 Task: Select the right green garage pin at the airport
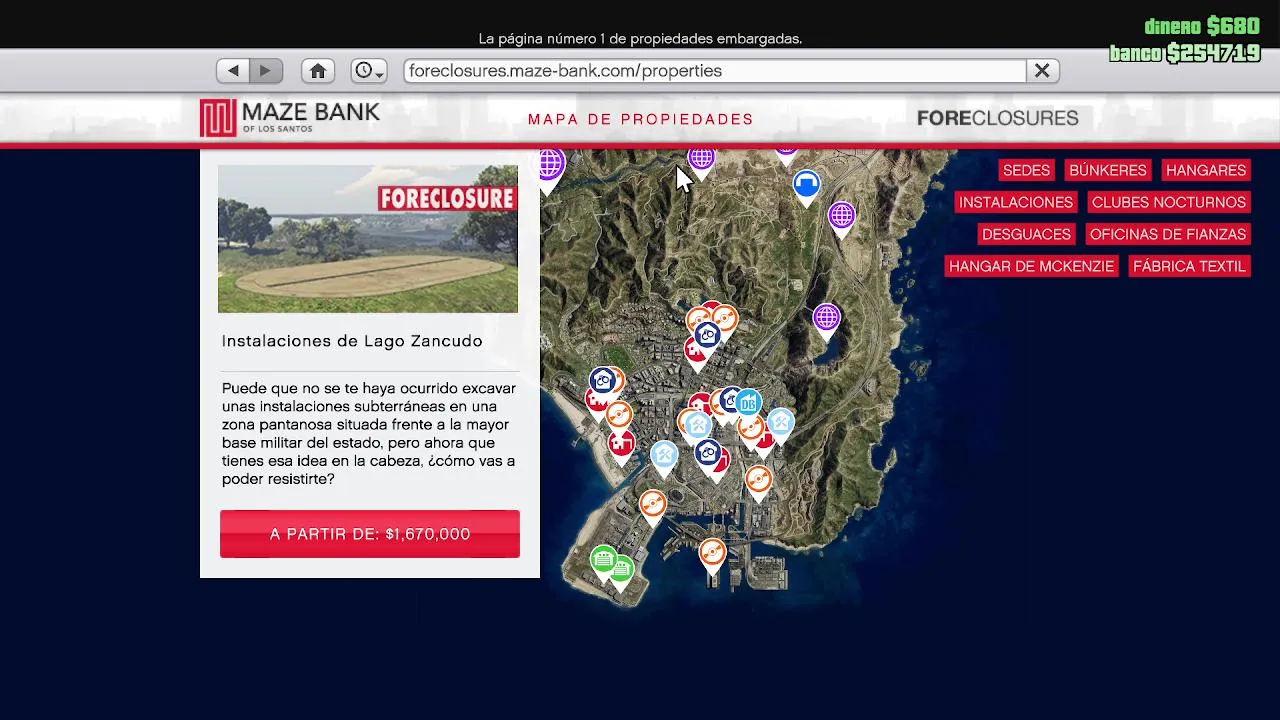click(x=621, y=572)
